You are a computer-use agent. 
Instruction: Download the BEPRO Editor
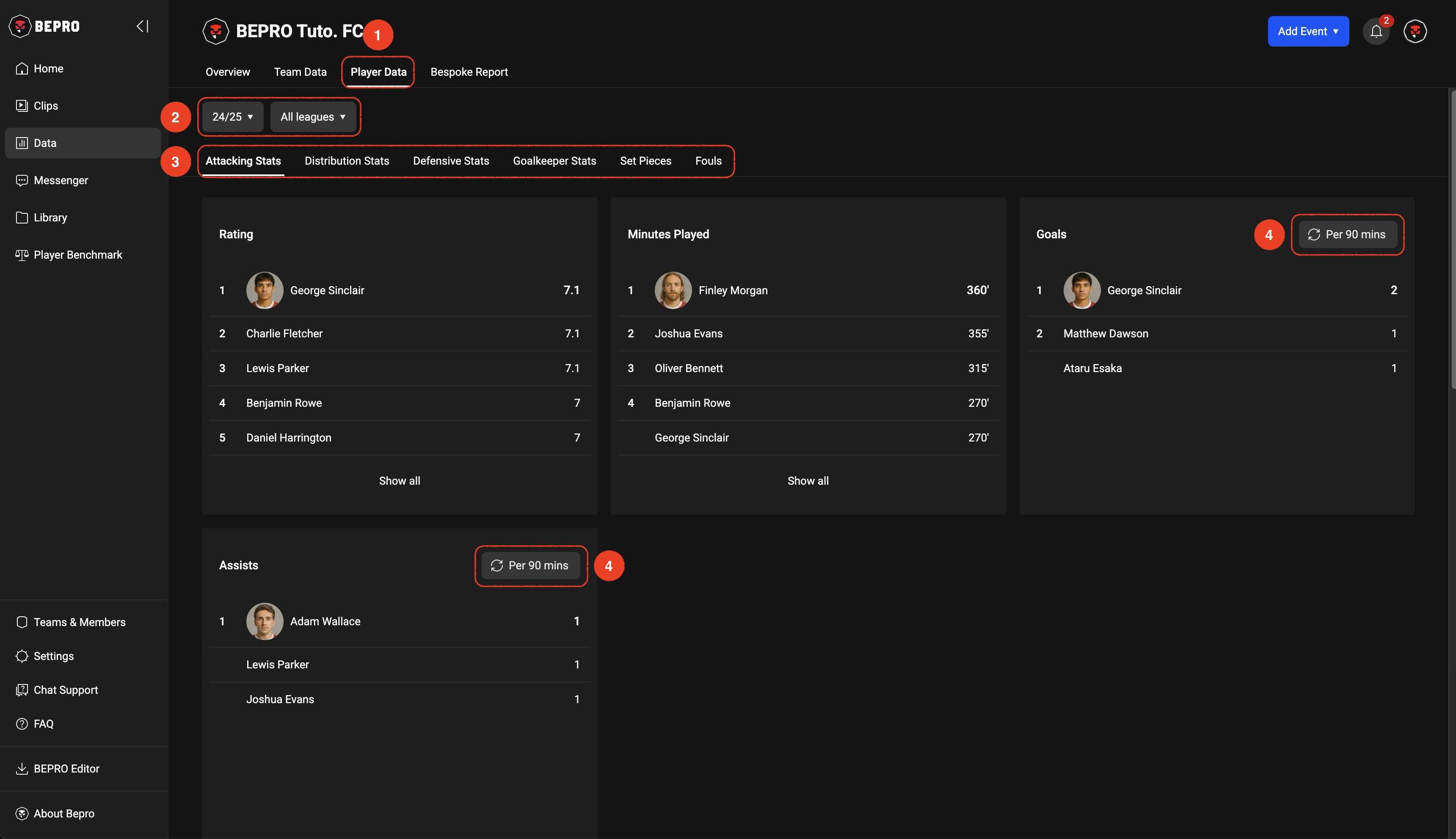(66, 769)
